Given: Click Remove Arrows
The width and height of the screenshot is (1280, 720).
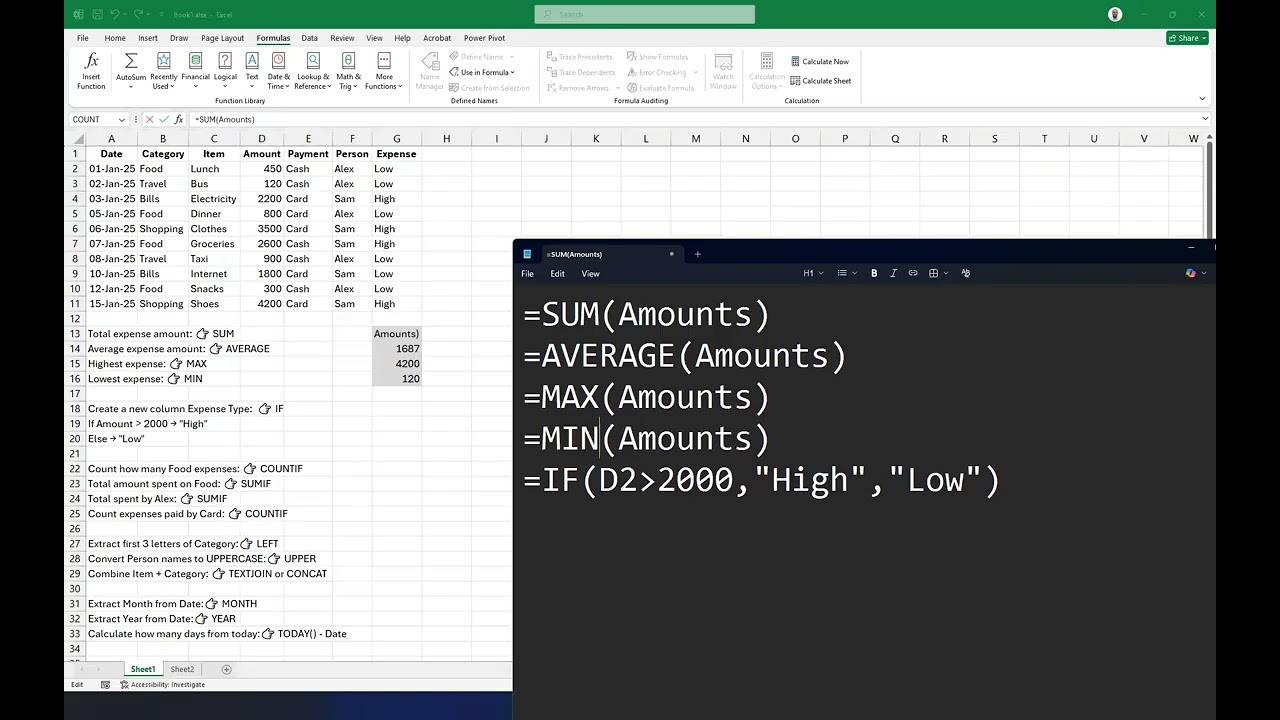Looking at the screenshot, I should coord(581,88).
